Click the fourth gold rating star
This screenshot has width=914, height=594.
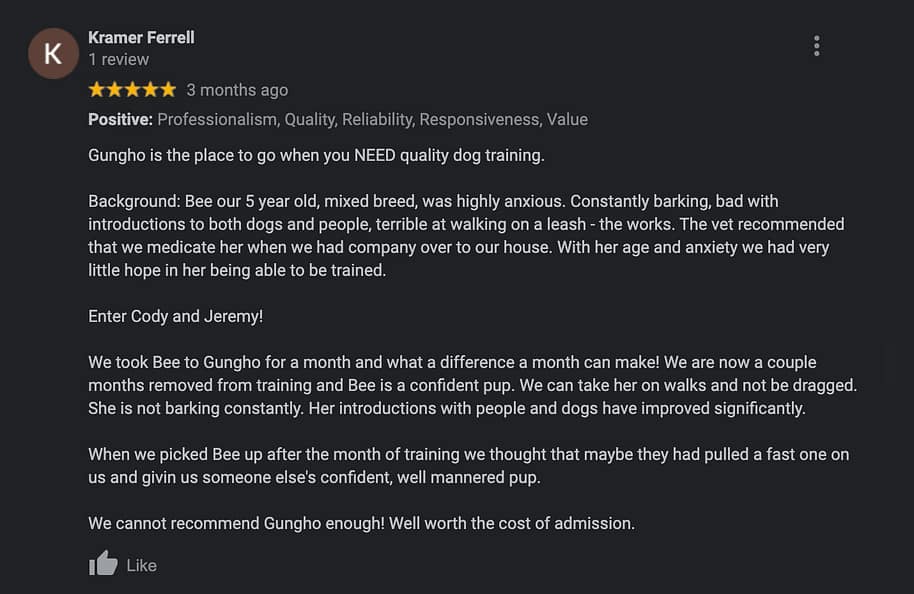[x=149, y=90]
